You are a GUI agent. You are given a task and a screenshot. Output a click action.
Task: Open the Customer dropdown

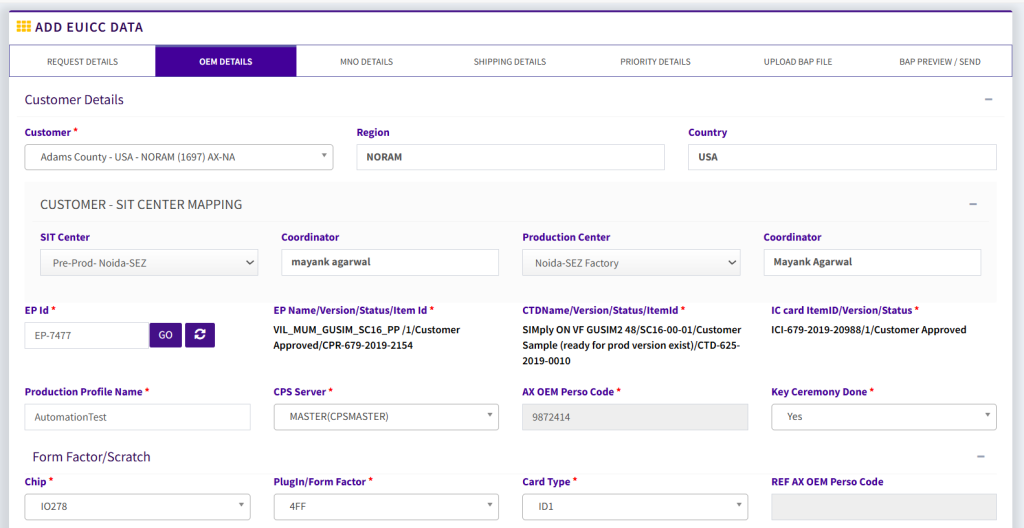click(178, 157)
